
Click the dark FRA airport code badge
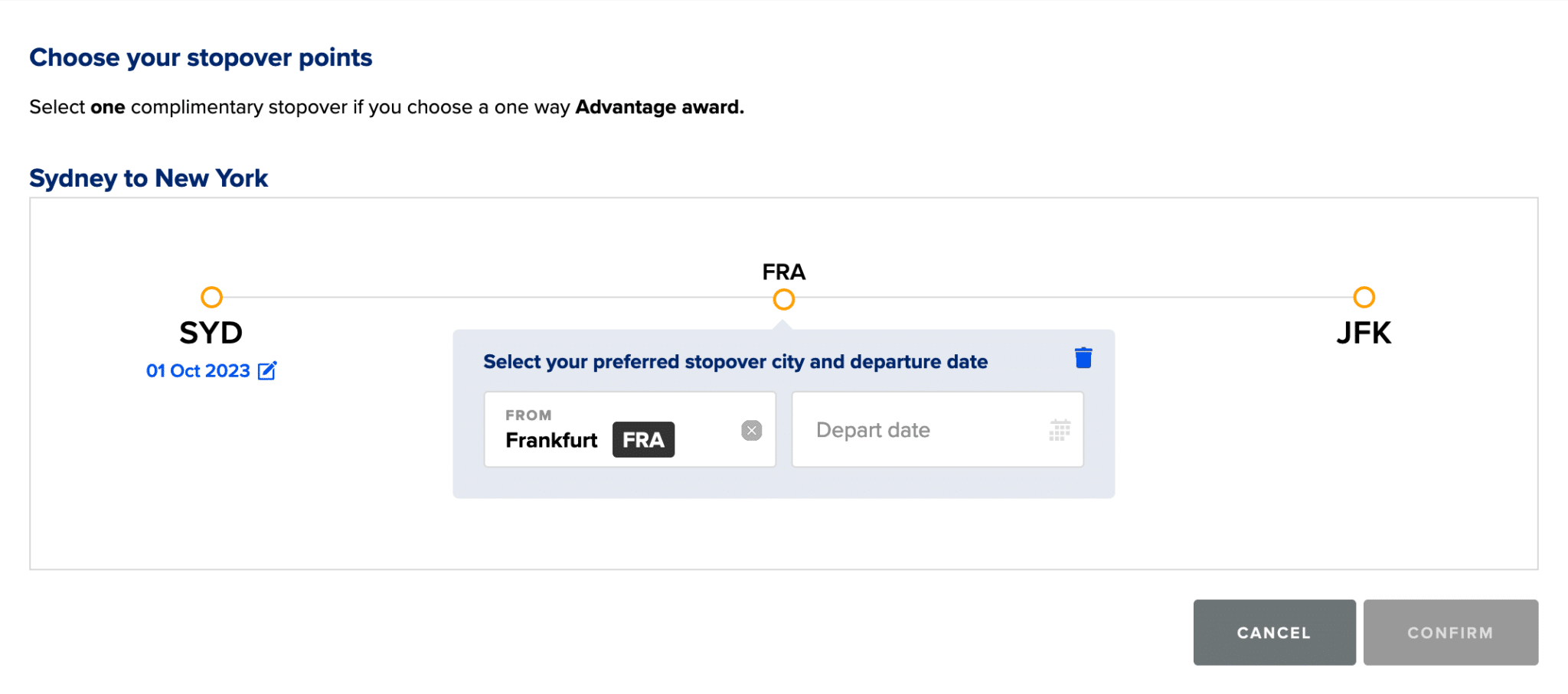click(x=643, y=440)
